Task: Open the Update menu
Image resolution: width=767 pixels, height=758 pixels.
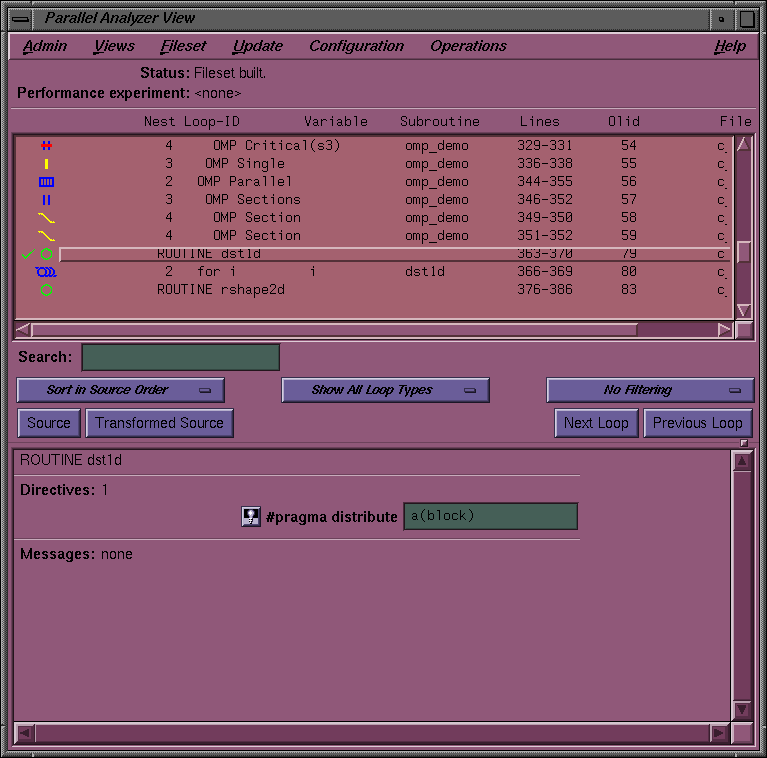Action: click(x=258, y=46)
